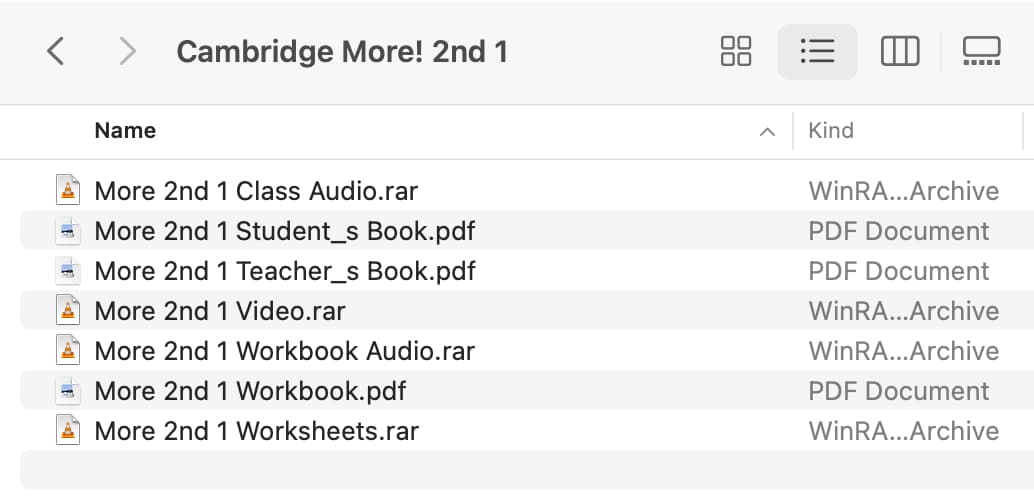Click the PDF icon of Teacher_s Book.pdf

[68, 270]
